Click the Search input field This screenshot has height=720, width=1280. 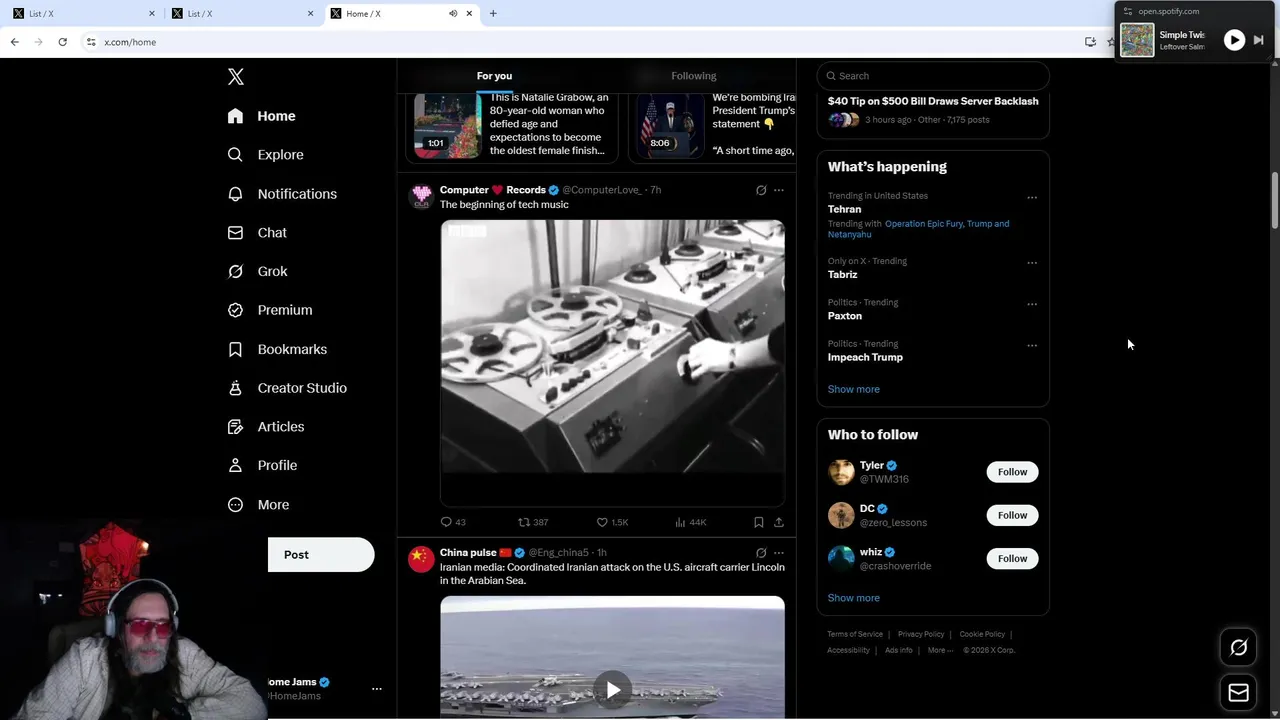[x=933, y=76]
